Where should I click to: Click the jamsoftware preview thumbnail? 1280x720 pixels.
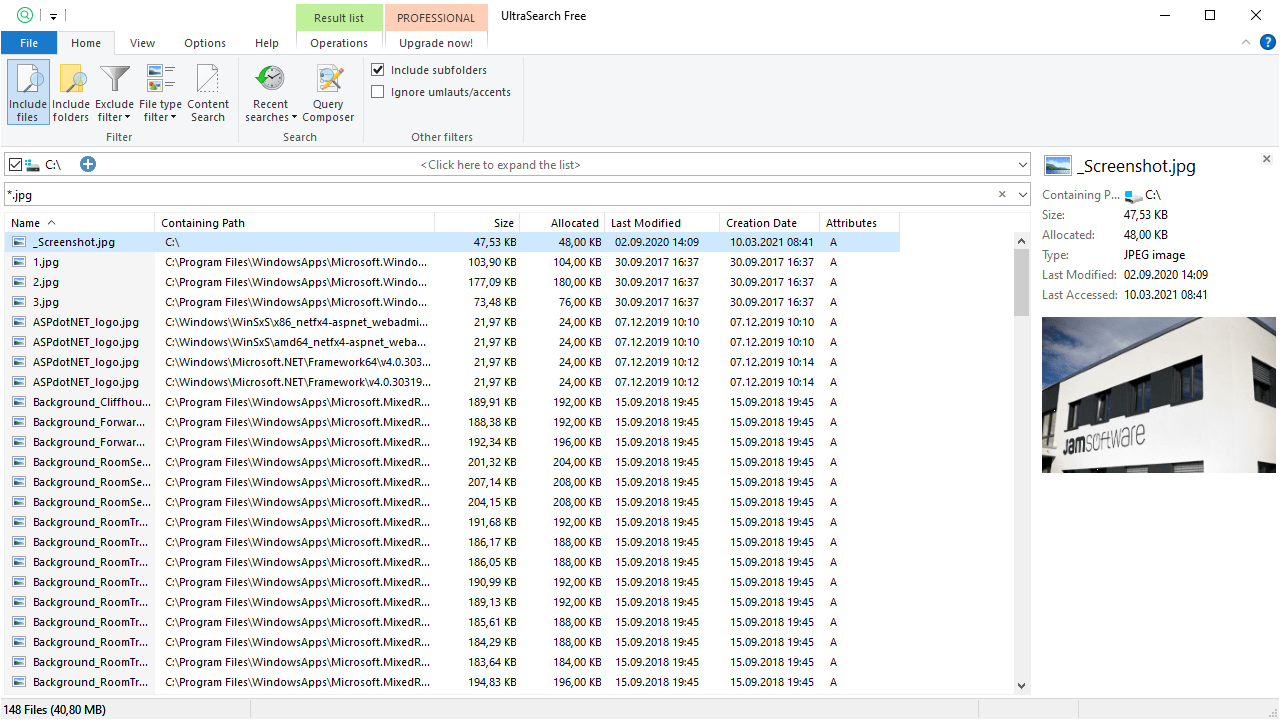[x=1158, y=395]
